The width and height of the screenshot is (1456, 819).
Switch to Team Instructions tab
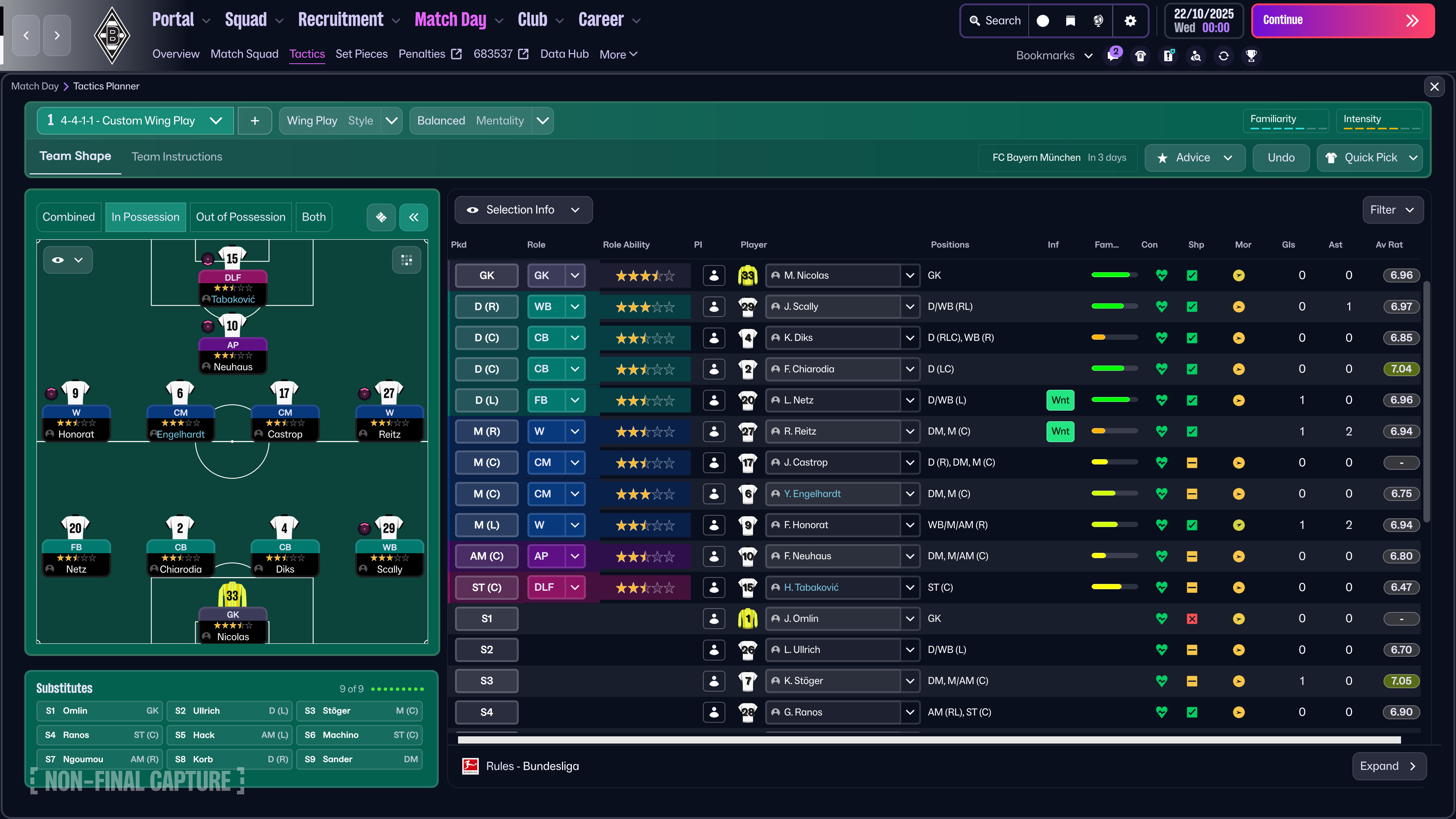176,157
